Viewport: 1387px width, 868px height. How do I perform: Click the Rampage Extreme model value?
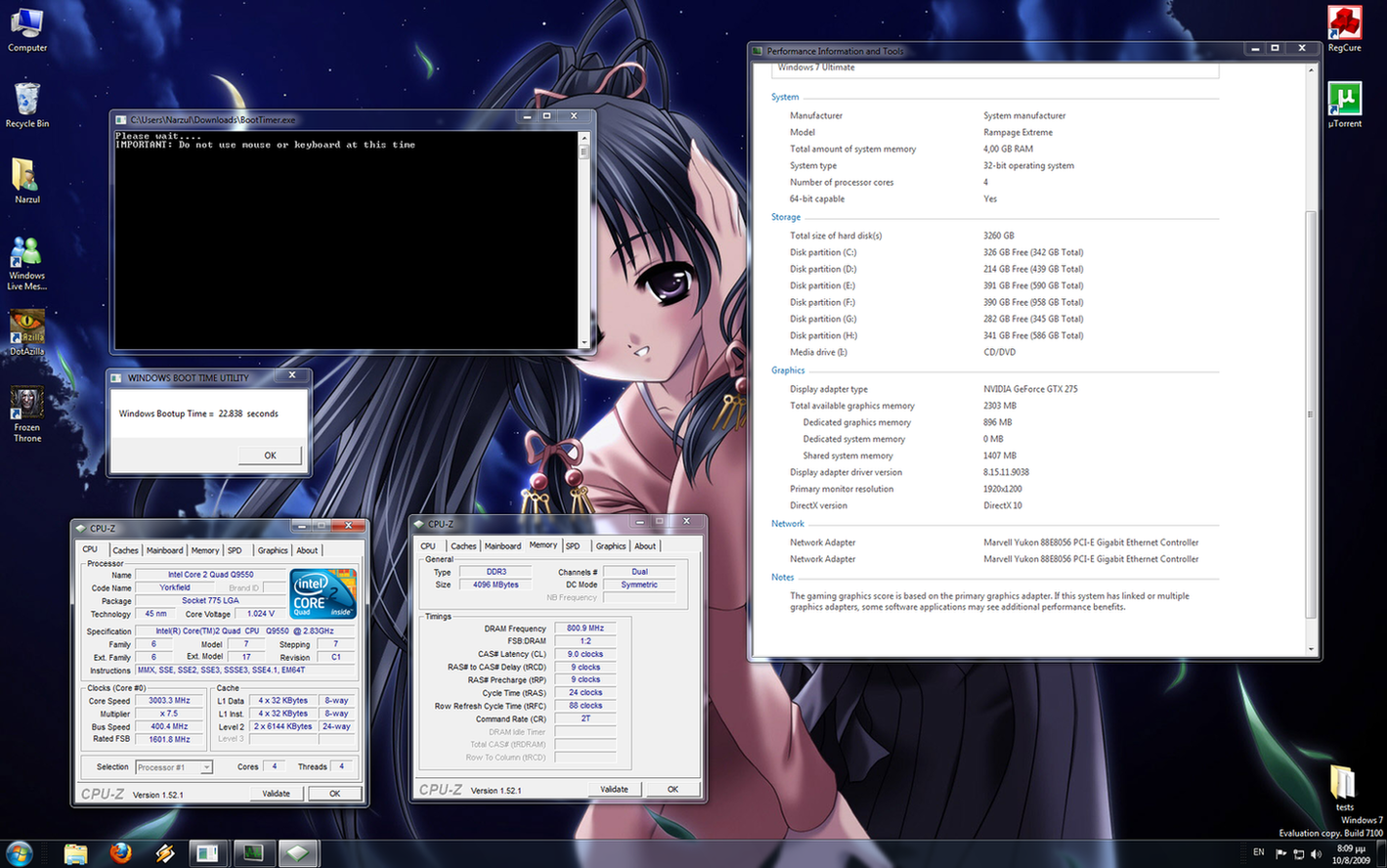pos(1018,133)
